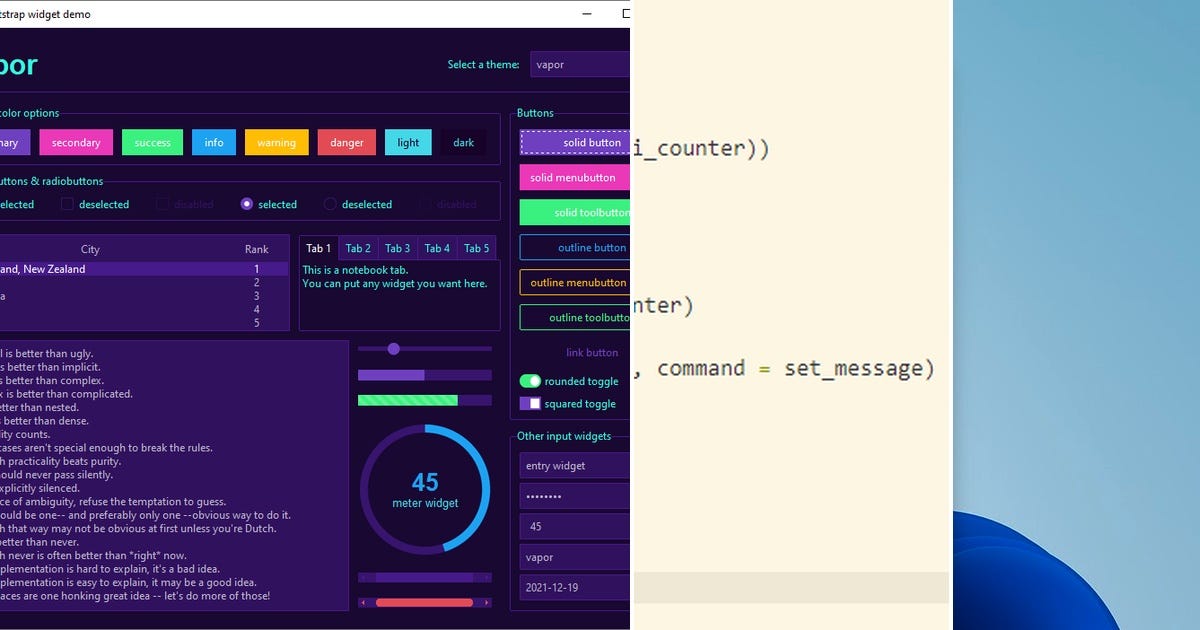1200x630 pixels.
Task: Click the right arrow of the red scrollbar
Action: 487,602
